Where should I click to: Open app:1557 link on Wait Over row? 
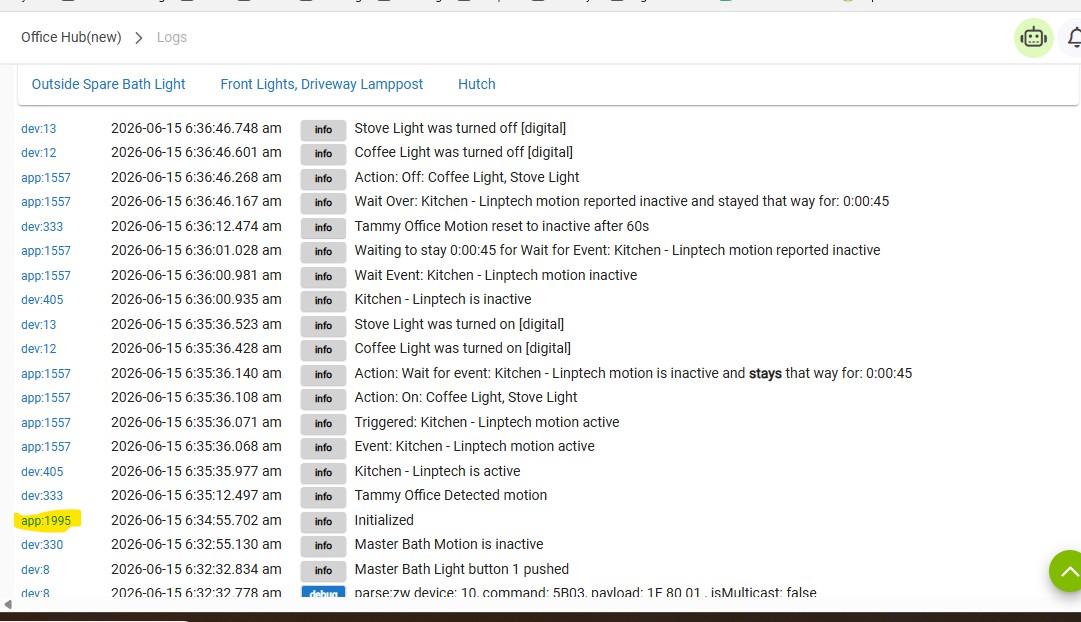point(46,202)
